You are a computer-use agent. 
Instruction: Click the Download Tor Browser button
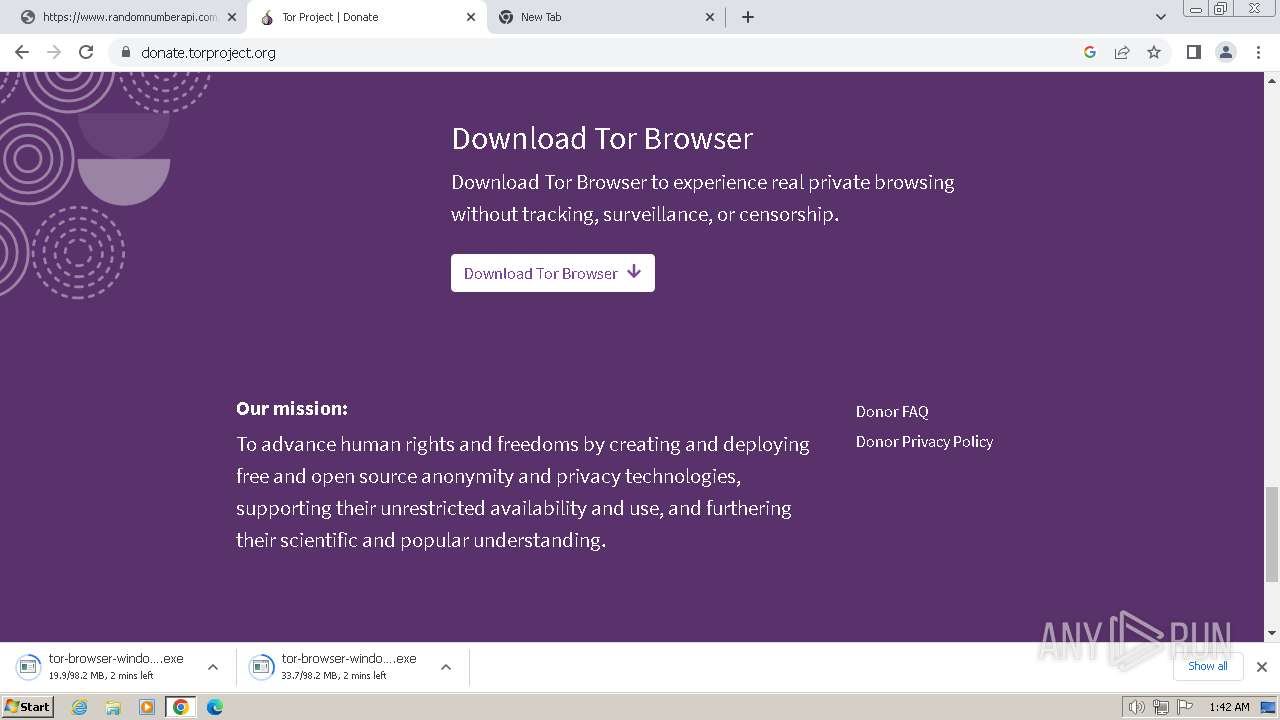click(553, 273)
